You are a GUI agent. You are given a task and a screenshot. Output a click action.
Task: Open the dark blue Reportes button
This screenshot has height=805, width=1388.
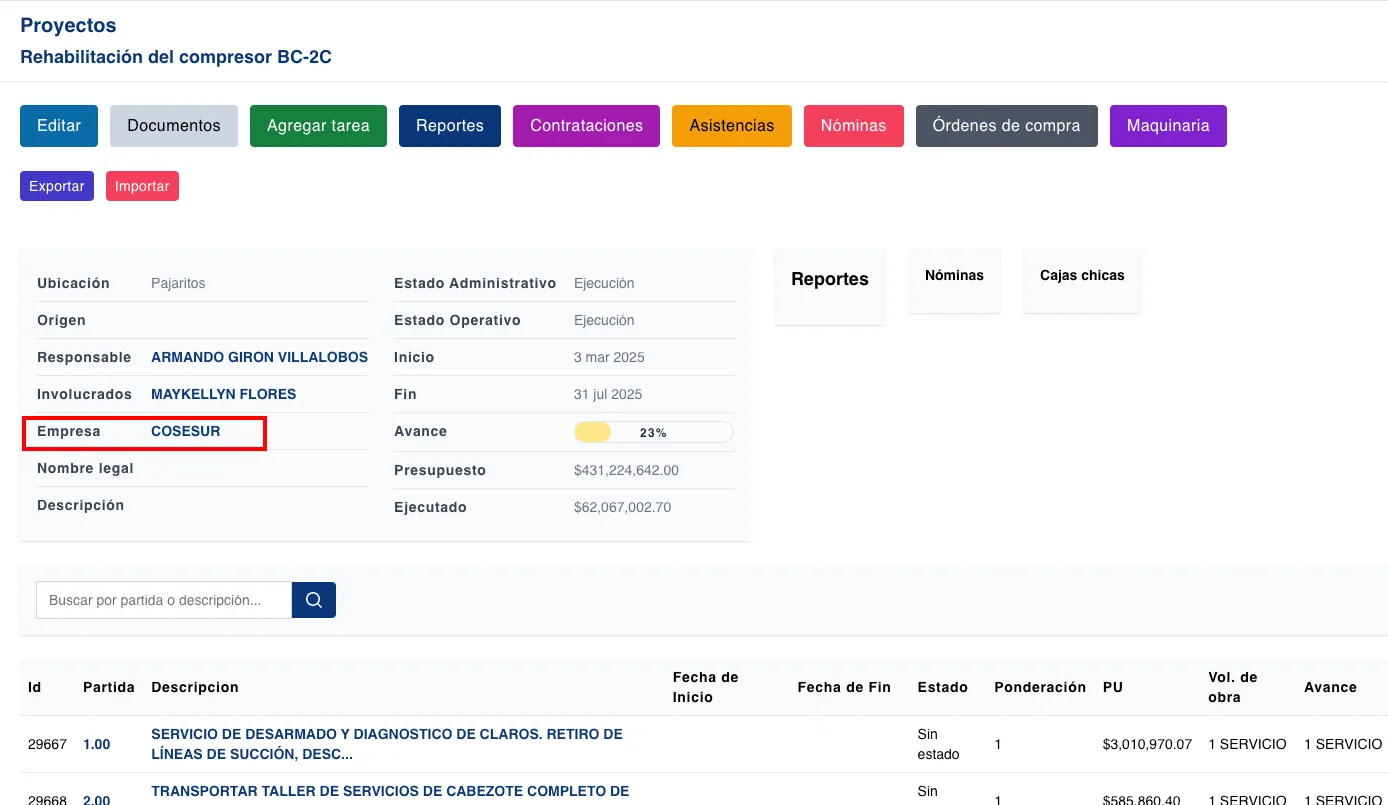pyautogui.click(x=450, y=126)
